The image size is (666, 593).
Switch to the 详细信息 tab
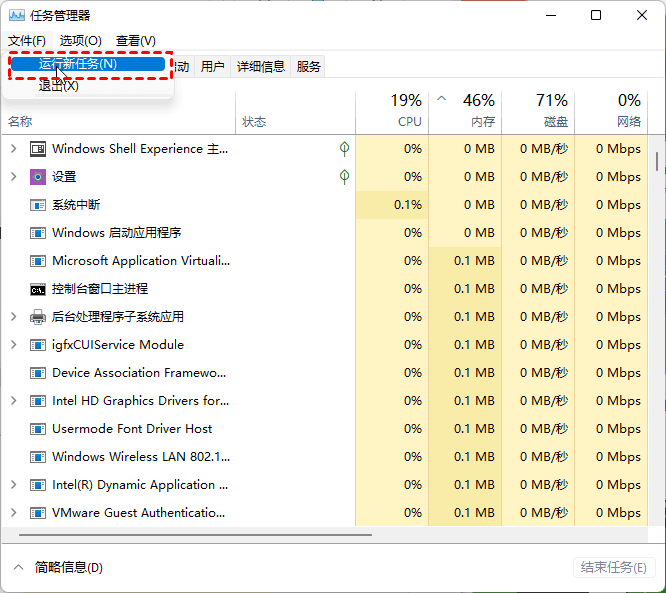click(x=260, y=67)
